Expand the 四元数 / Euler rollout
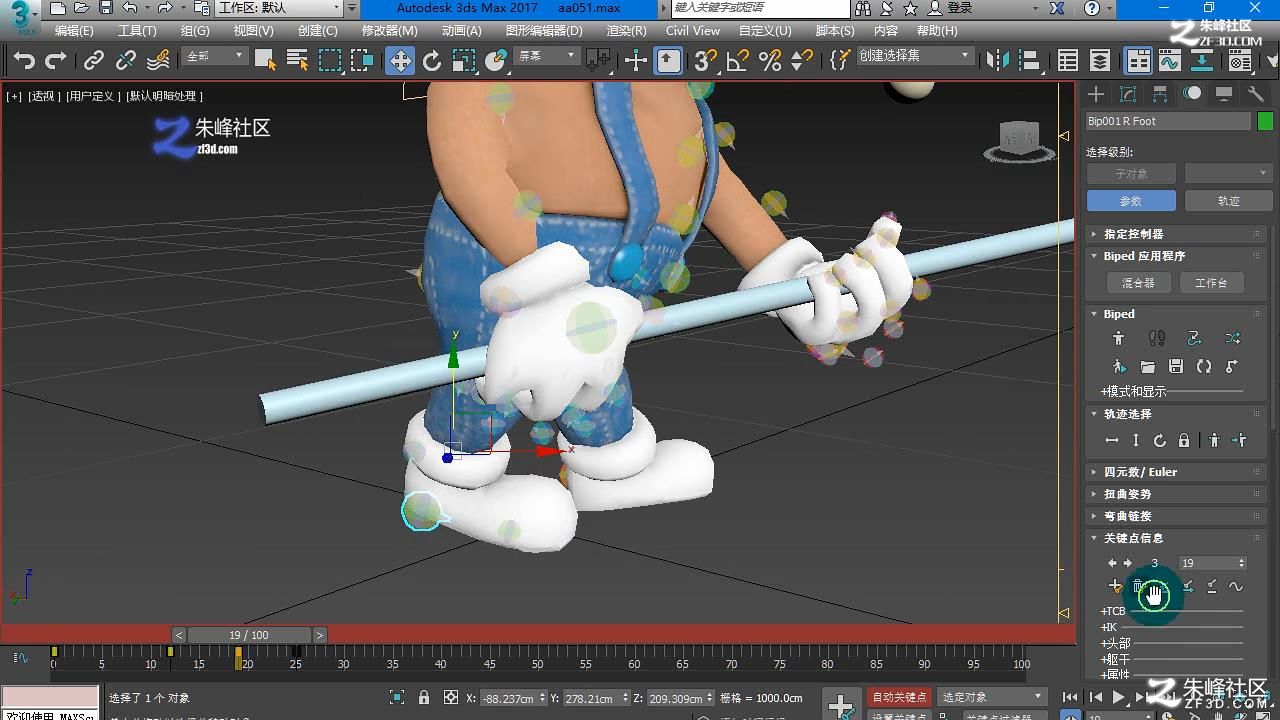 [1176, 472]
